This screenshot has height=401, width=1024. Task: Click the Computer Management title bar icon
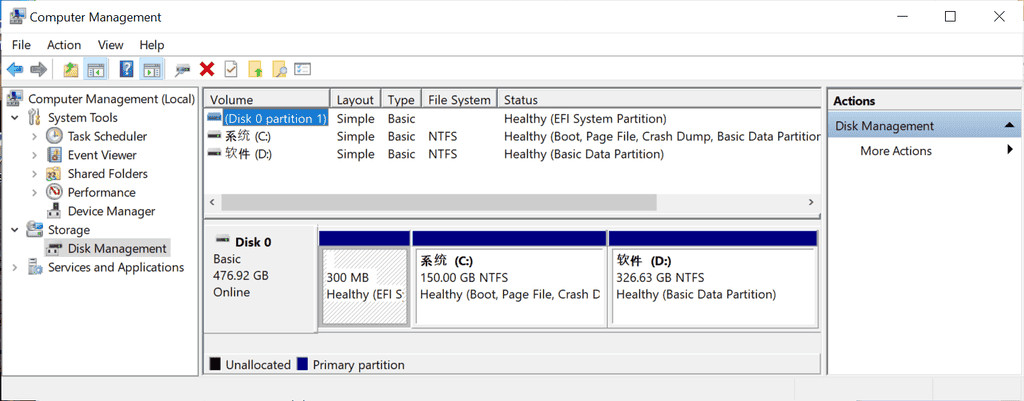click(18, 16)
